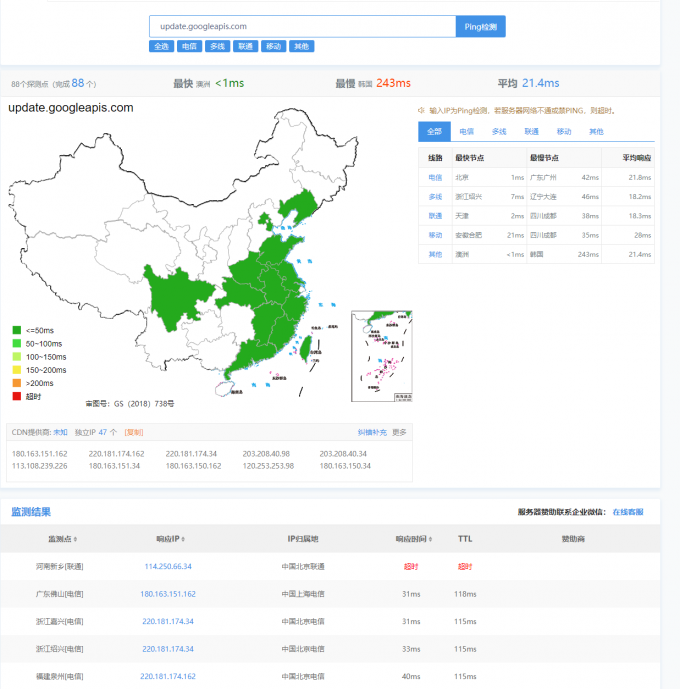Switch to the 电信 tab above the route table

click(467, 131)
